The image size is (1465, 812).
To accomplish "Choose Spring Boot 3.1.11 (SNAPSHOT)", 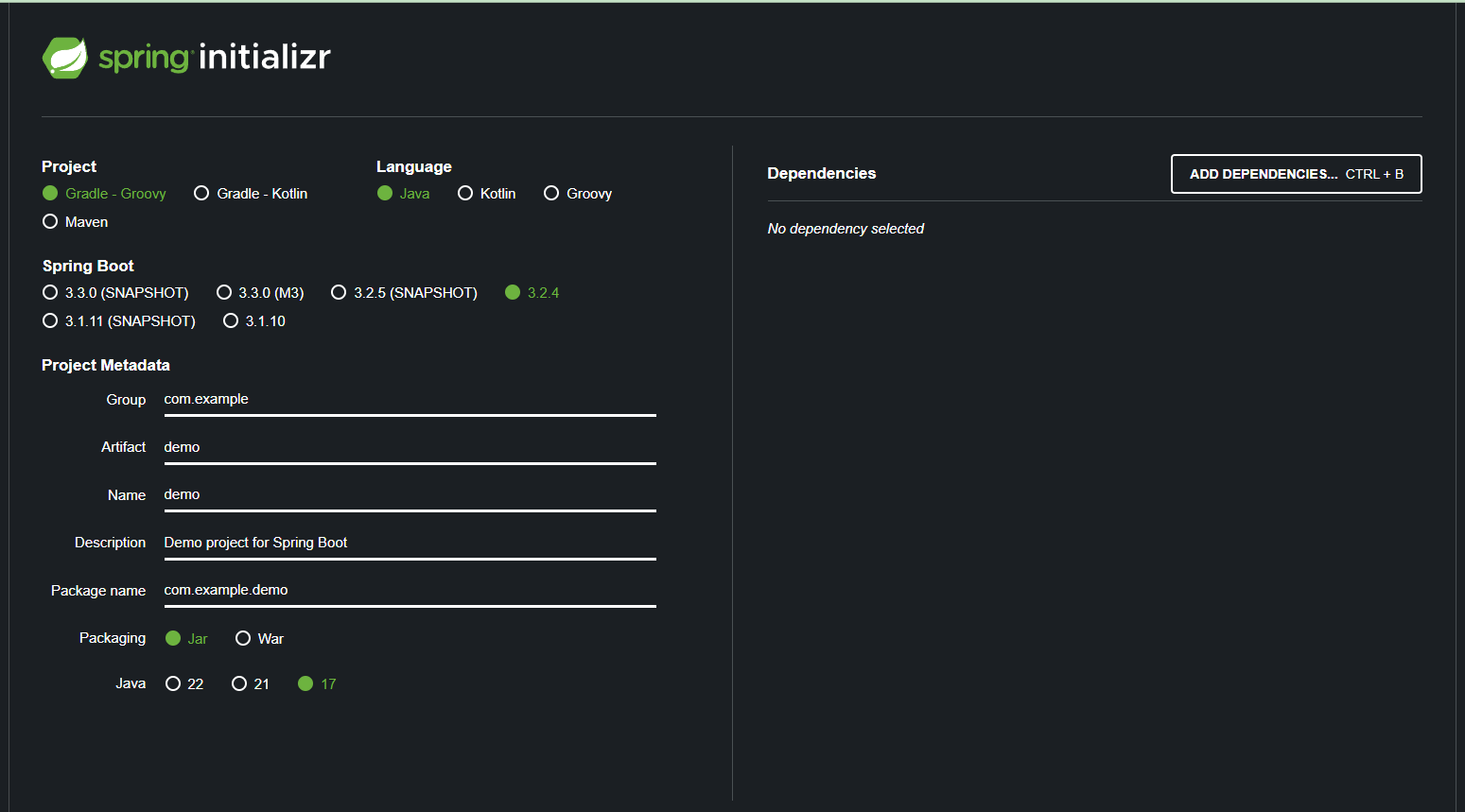I will tap(119, 320).
